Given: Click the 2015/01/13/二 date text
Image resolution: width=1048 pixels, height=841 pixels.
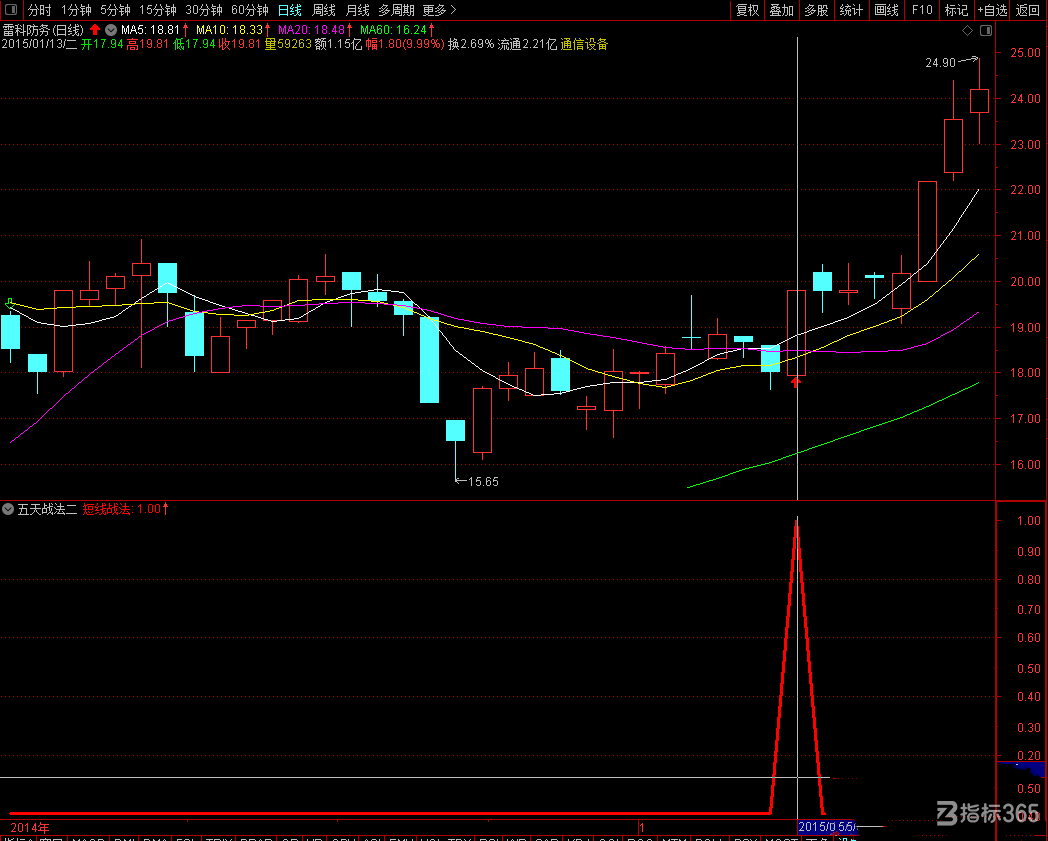Looking at the screenshot, I should click(39, 44).
